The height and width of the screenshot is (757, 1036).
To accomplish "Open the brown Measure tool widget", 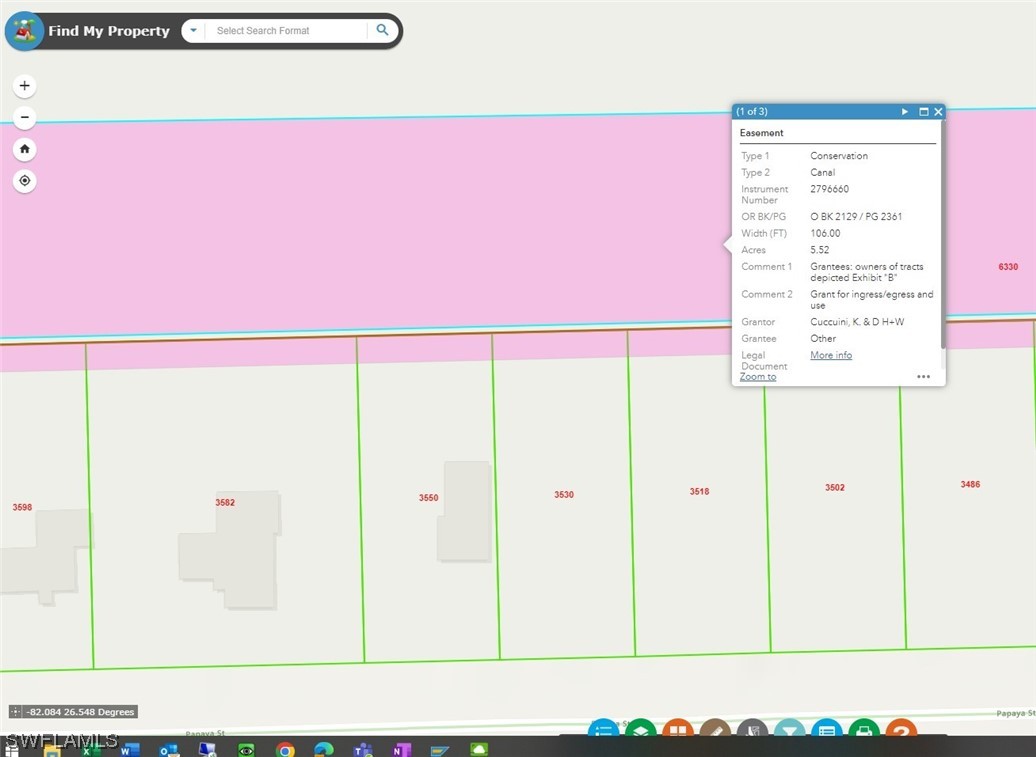I will [x=715, y=730].
